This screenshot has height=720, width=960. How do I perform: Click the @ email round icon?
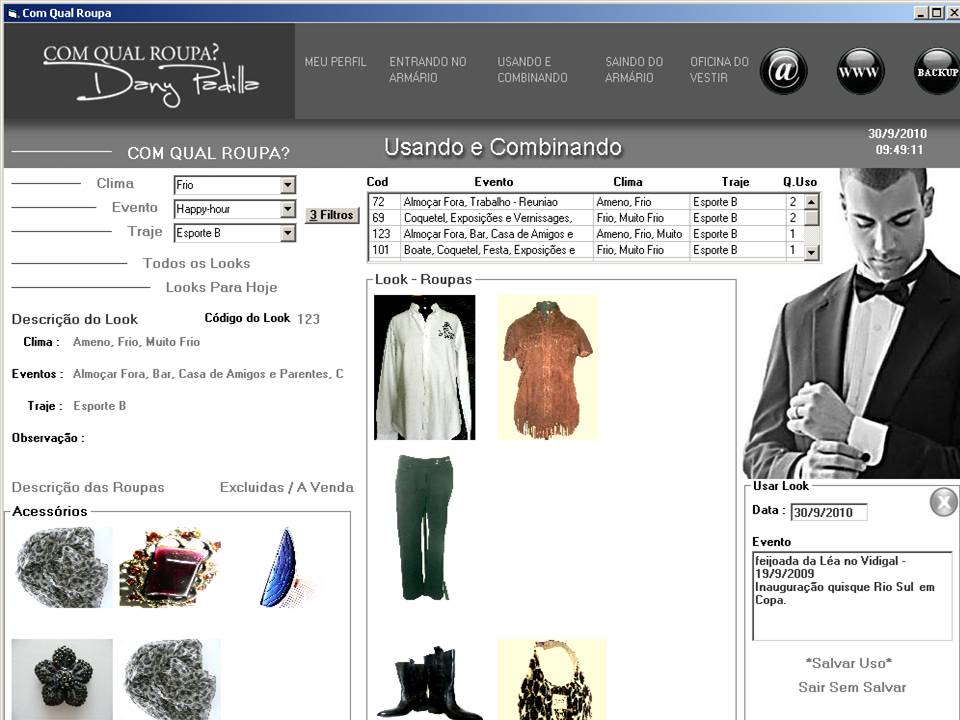[x=783, y=71]
